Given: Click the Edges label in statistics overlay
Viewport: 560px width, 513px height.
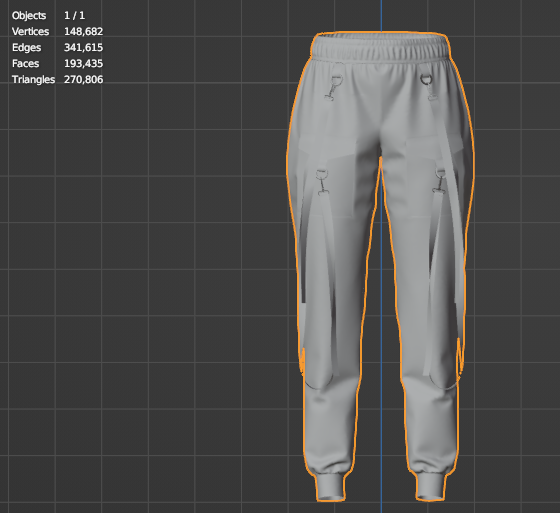Looking at the screenshot, I should 26,48.
